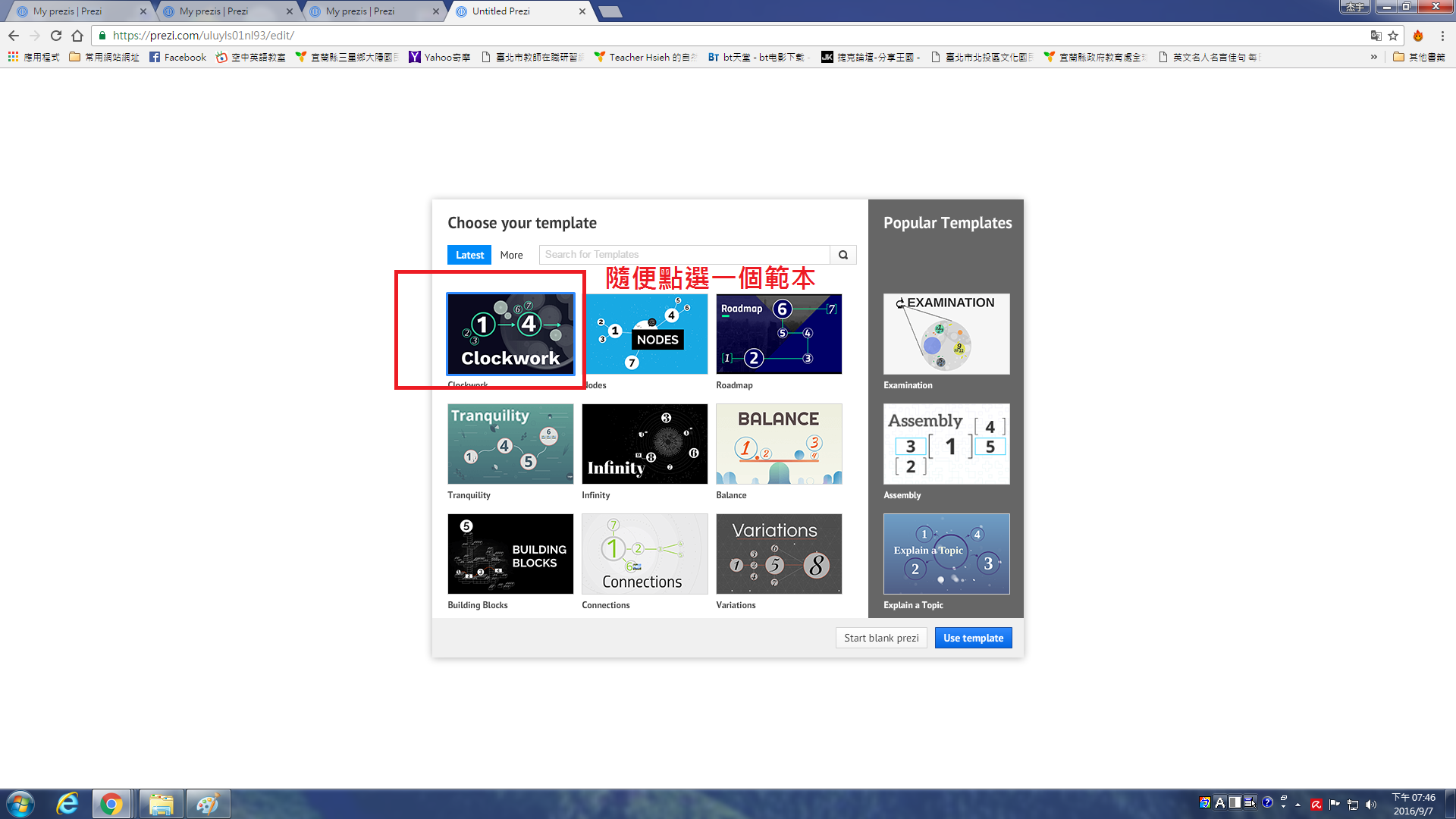
Task: Choose the Assembly popular template
Action: pos(946,444)
